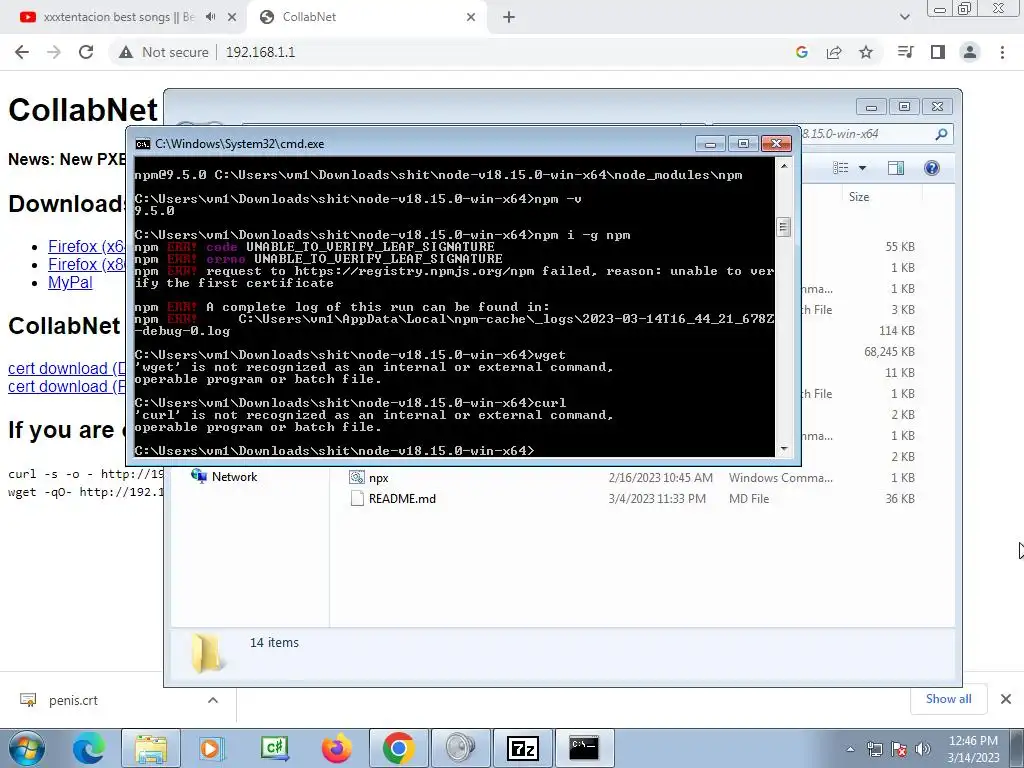The height and width of the screenshot is (768, 1024).
Task: Open the second cert download link
Action: (67, 387)
